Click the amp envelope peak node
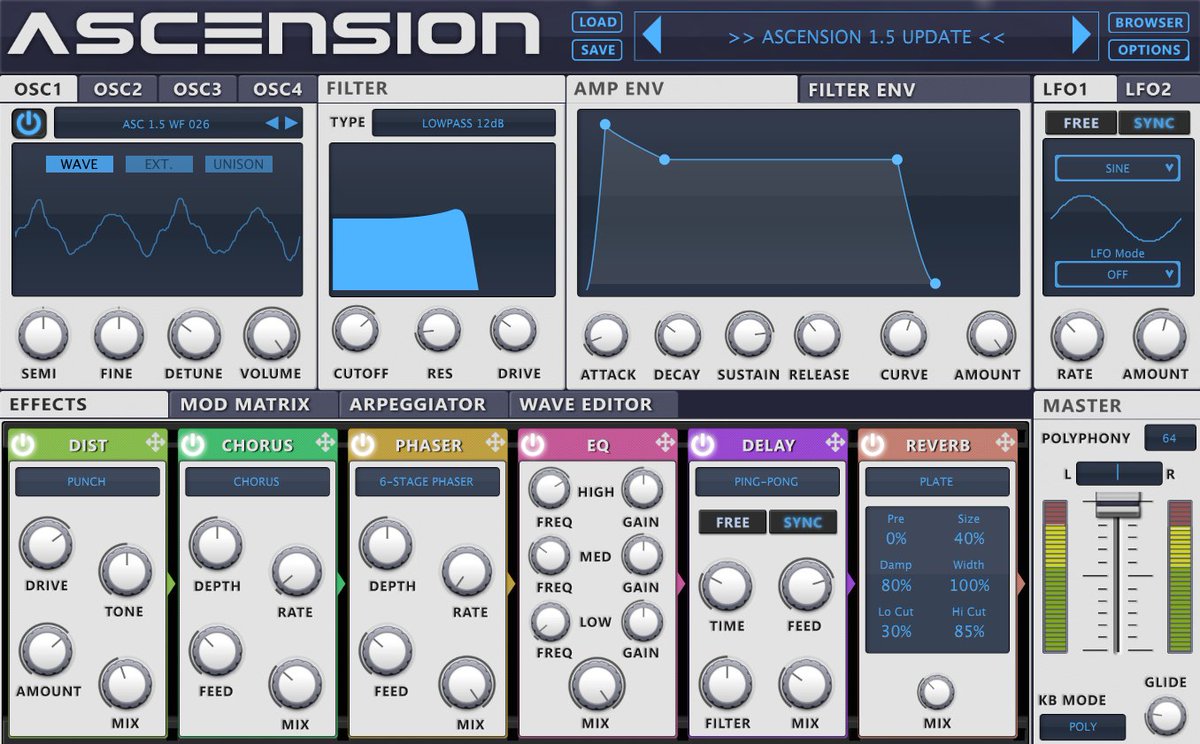The width and height of the screenshot is (1200, 744). coord(605,124)
